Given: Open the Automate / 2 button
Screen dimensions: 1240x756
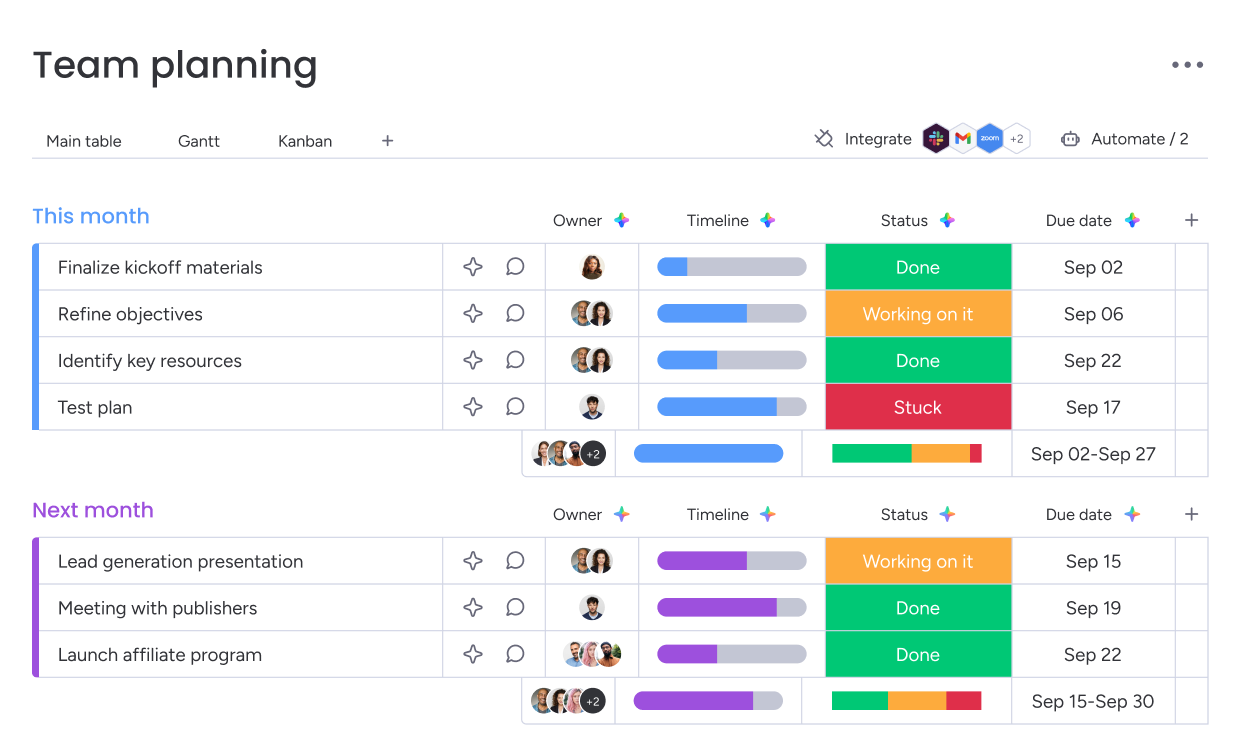Looking at the screenshot, I should pos(1125,139).
